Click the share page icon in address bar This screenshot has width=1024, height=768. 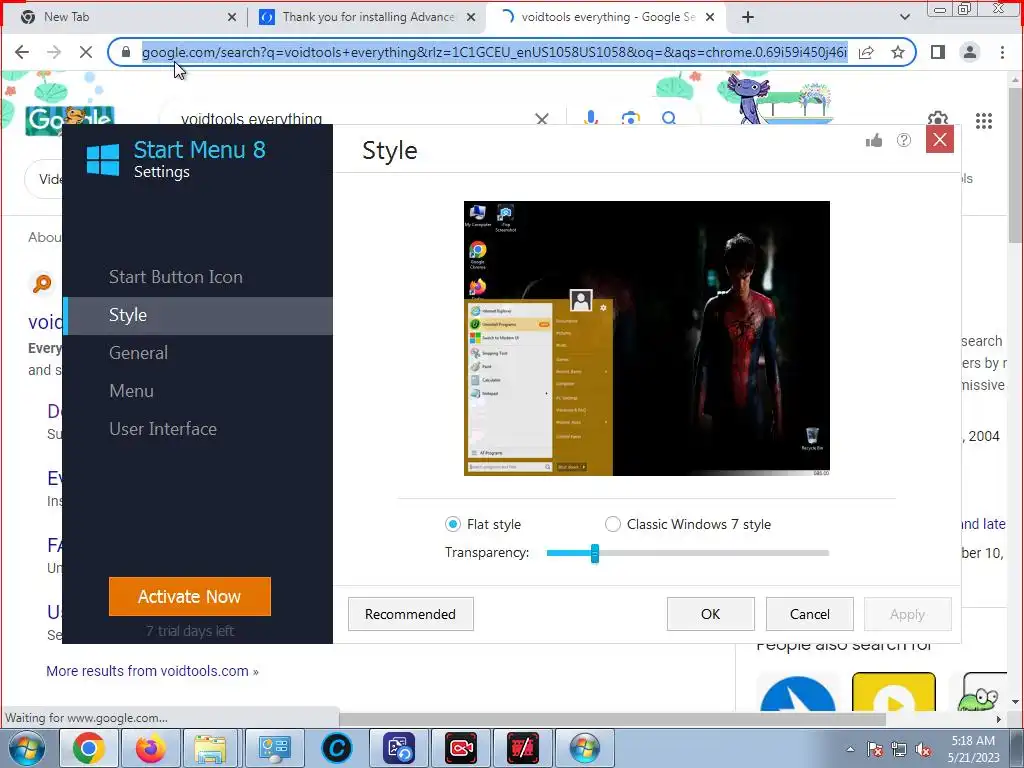click(x=867, y=52)
